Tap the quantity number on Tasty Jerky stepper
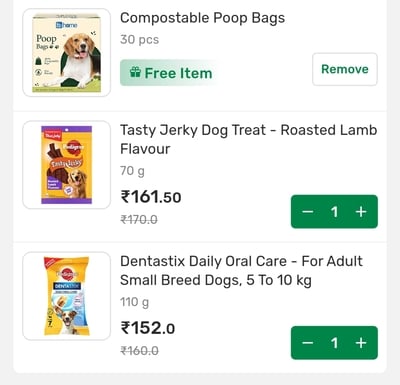400x385 pixels. (334, 212)
